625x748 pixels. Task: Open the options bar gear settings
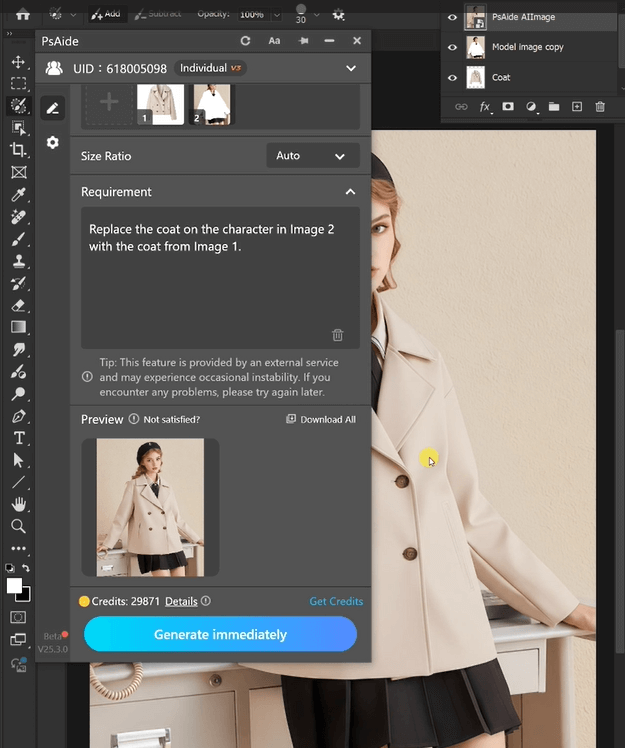pyautogui.click(x=338, y=15)
